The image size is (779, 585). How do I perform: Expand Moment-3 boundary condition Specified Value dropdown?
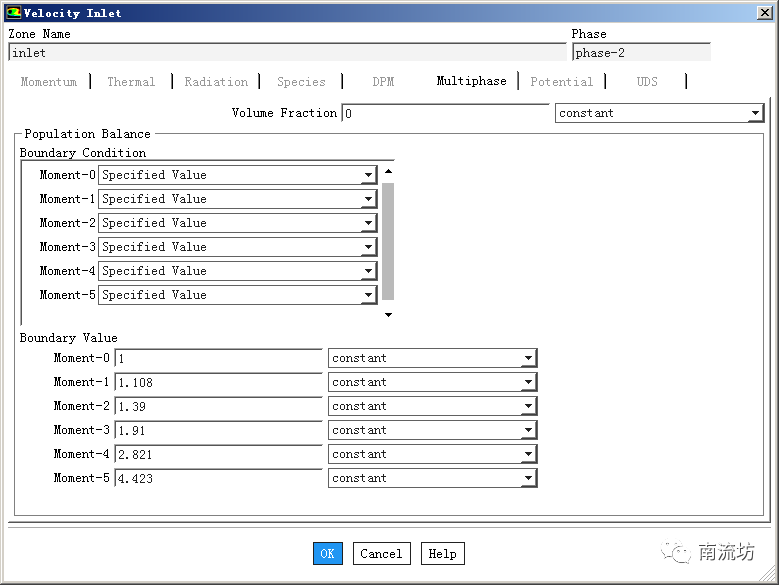pyautogui.click(x=369, y=247)
